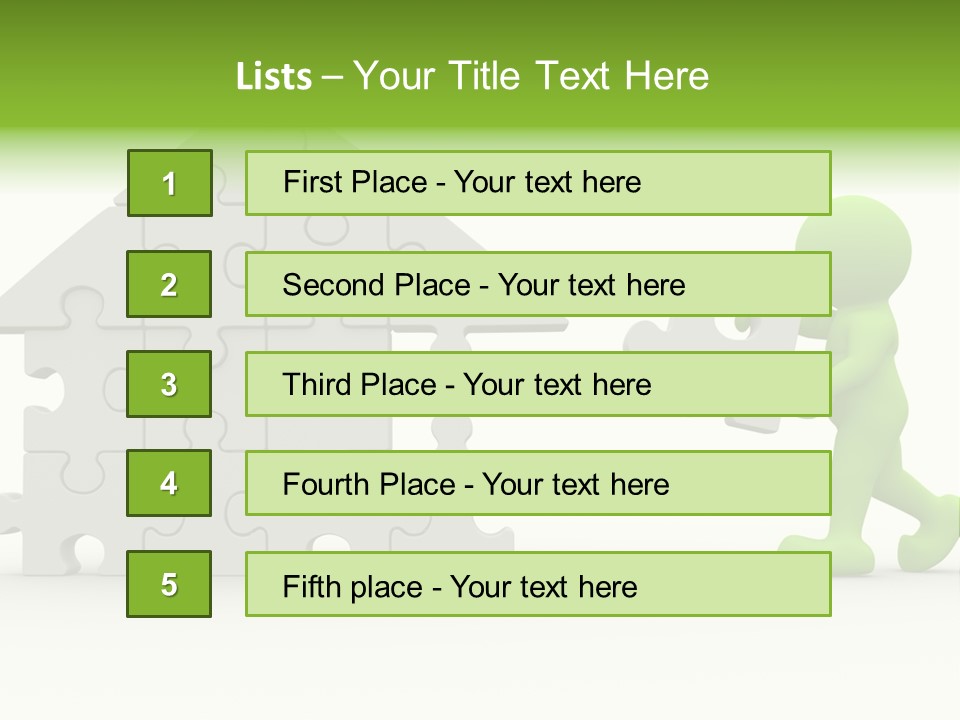Select the number 3 green box
The width and height of the screenshot is (960, 720).
coord(169,384)
